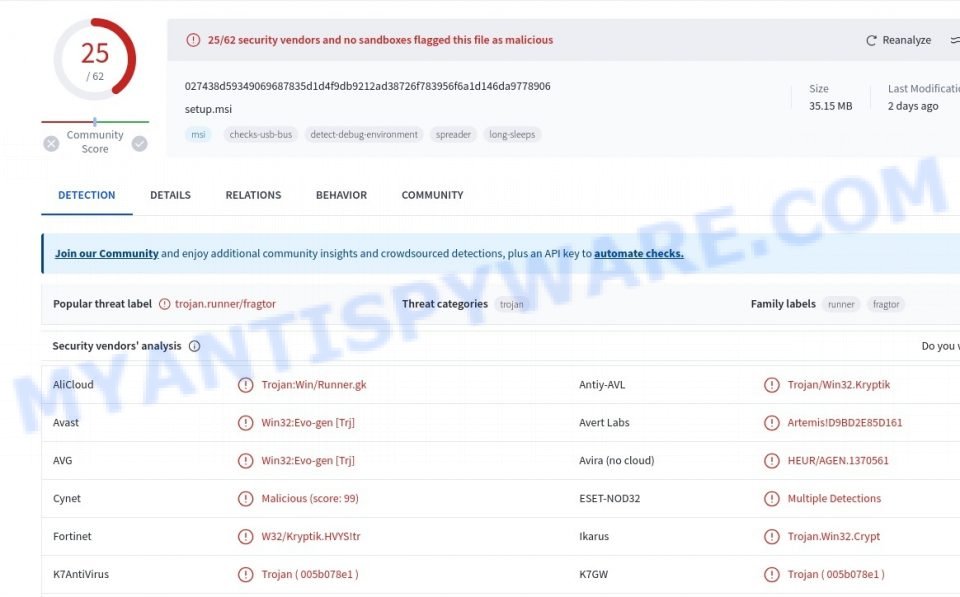Open the DETAILS tab
Image resolution: width=960 pixels, height=597 pixels.
click(170, 195)
